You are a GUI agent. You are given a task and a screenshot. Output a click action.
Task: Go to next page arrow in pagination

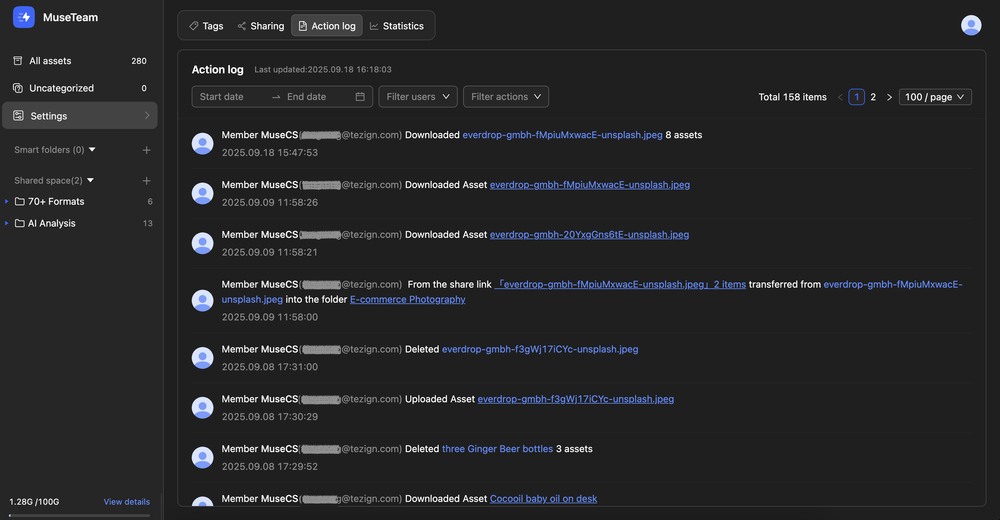click(889, 97)
